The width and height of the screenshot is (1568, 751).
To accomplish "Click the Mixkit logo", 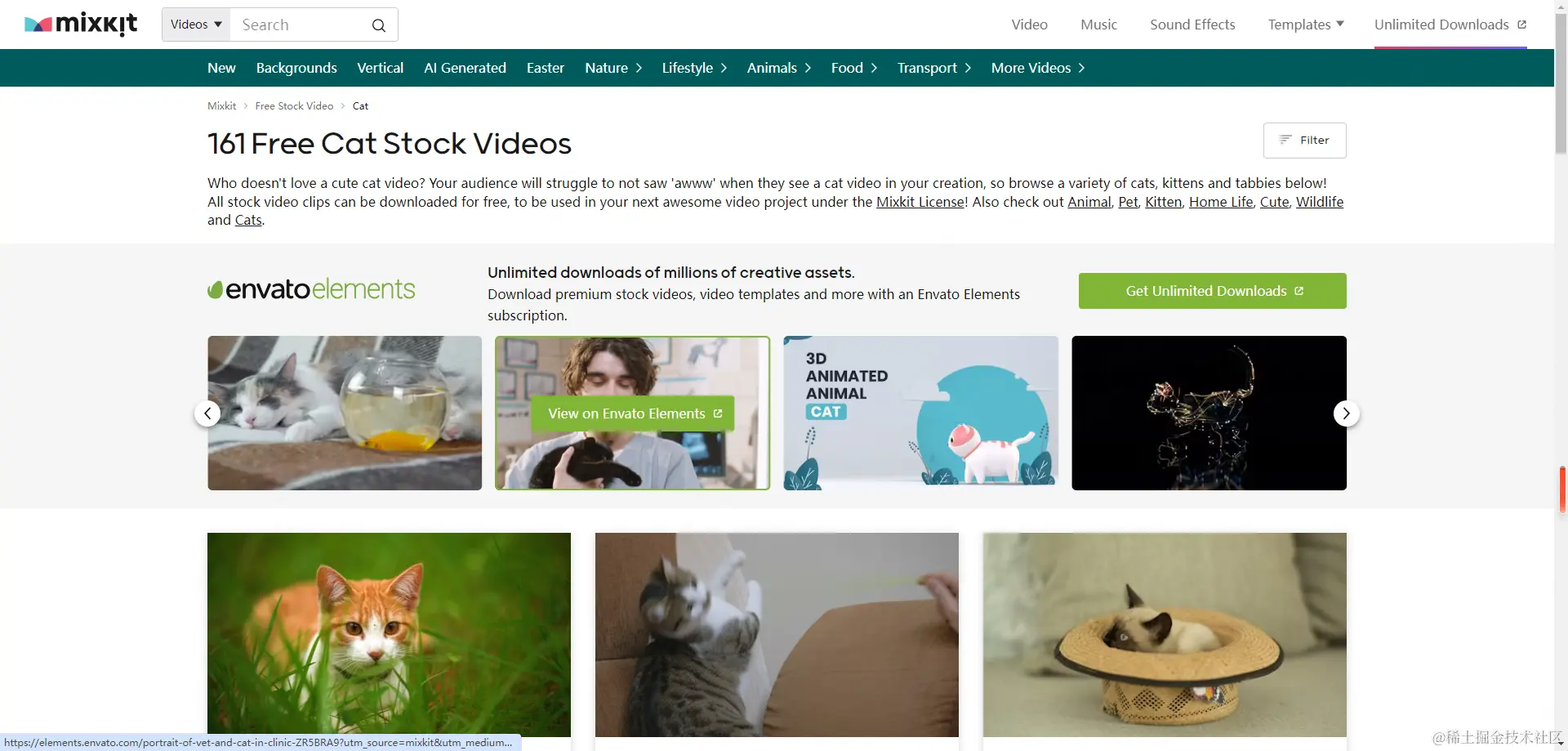I will pos(81,25).
